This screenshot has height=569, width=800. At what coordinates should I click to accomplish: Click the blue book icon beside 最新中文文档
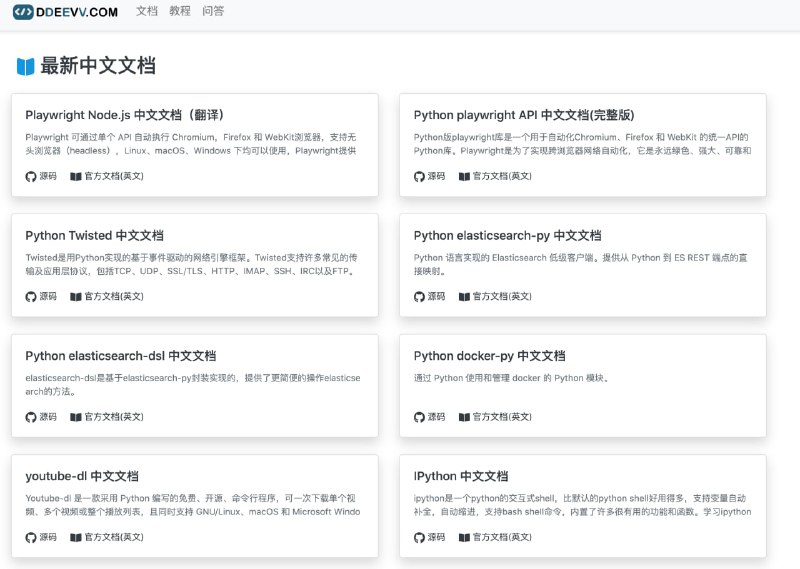coord(25,66)
